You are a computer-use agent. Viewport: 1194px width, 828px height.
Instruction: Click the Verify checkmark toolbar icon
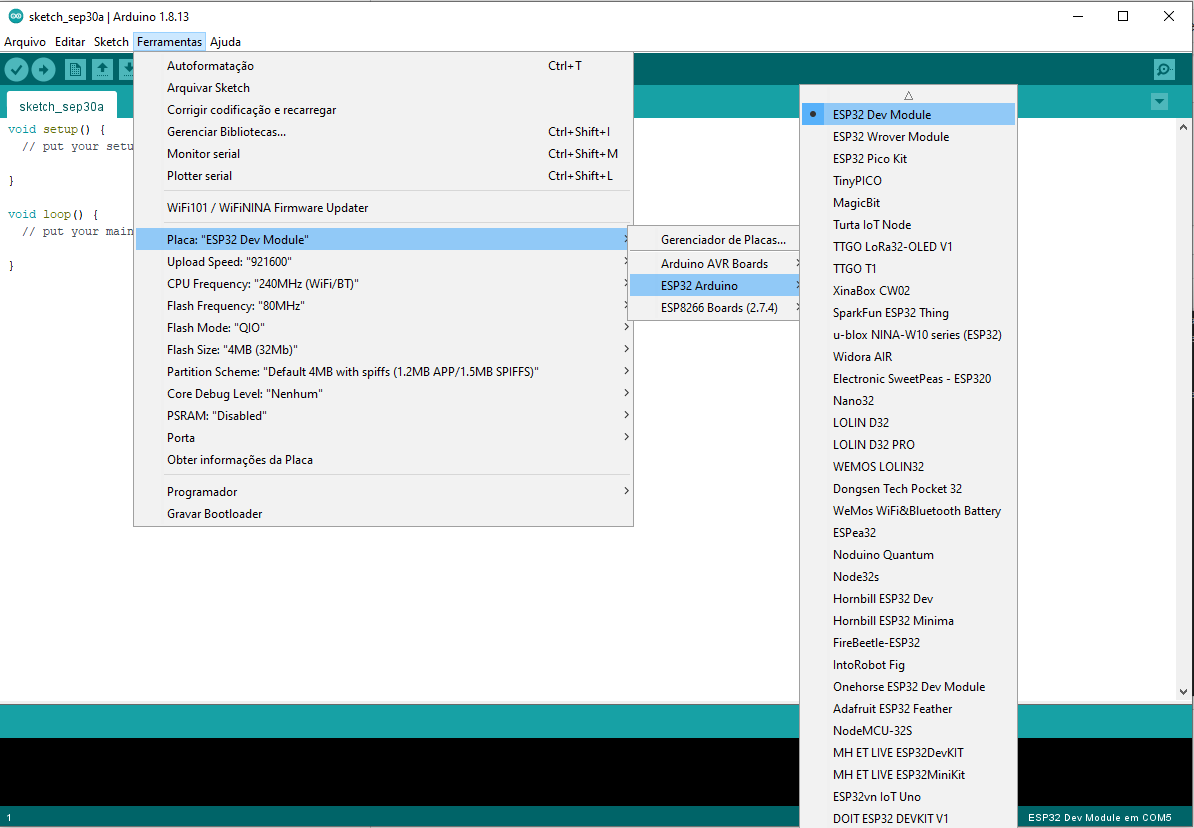16,69
